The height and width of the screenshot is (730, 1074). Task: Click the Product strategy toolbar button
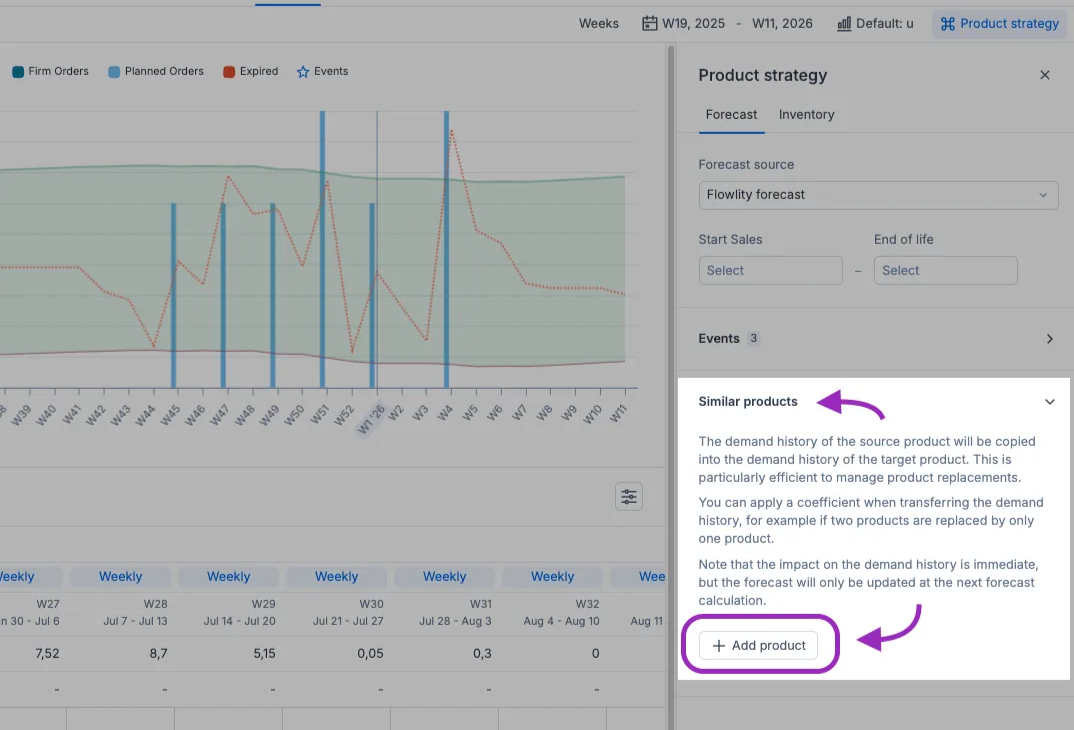(997, 24)
